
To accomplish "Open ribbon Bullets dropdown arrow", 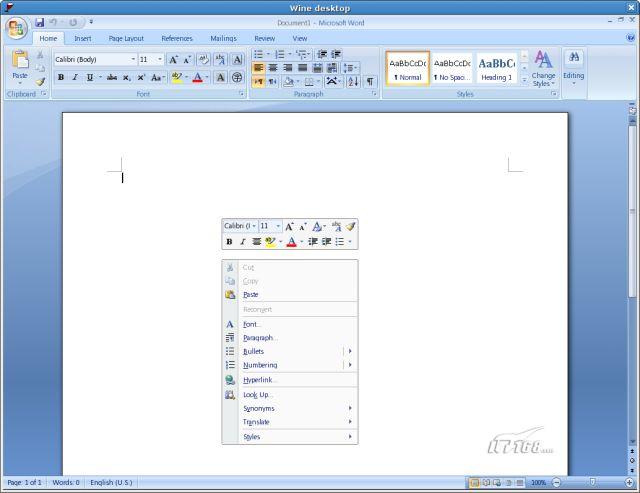I will (268, 54).
